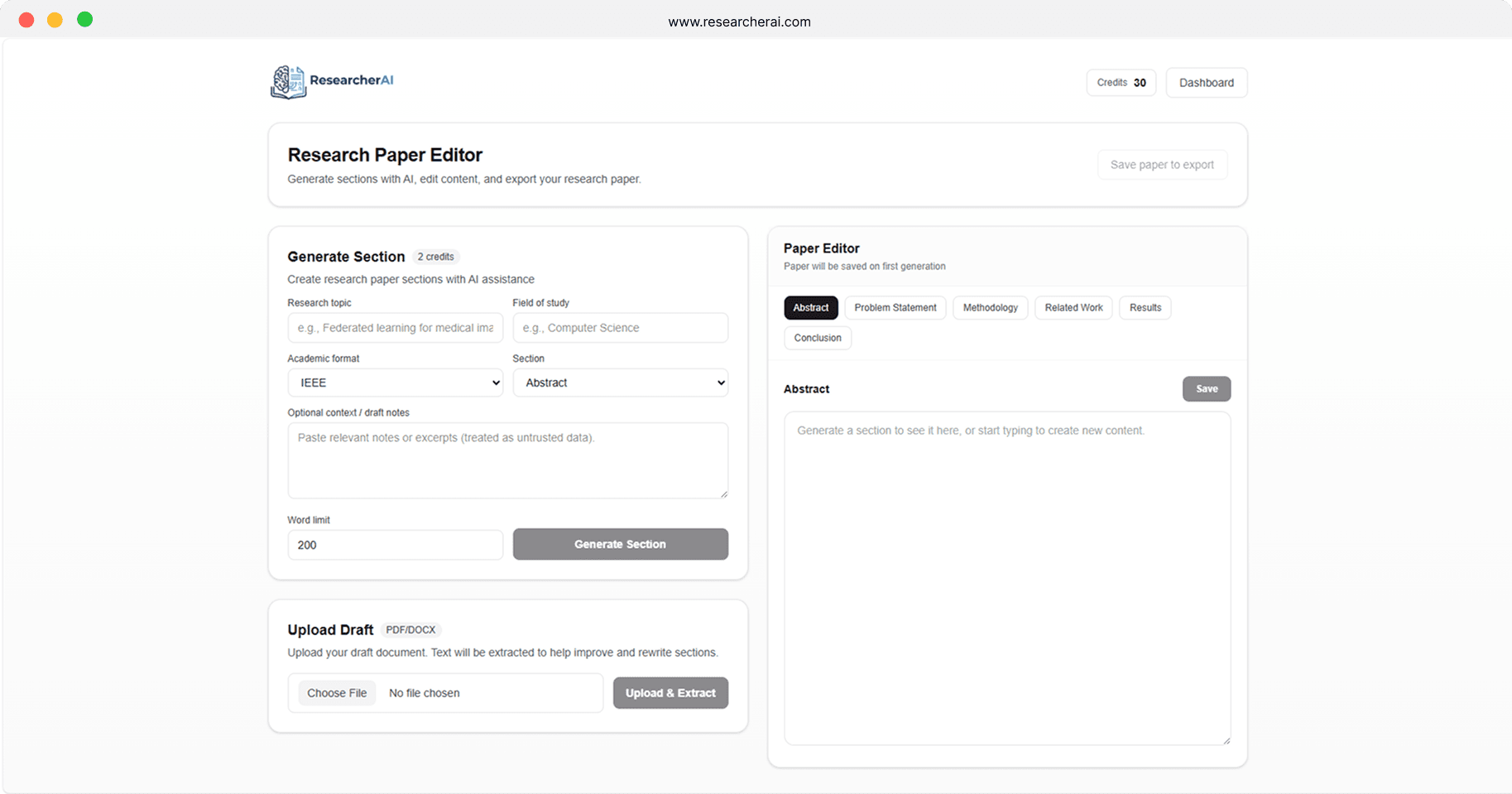Switch to the Methodology tab
This screenshot has height=794, width=1512.
tap(990, 307)
